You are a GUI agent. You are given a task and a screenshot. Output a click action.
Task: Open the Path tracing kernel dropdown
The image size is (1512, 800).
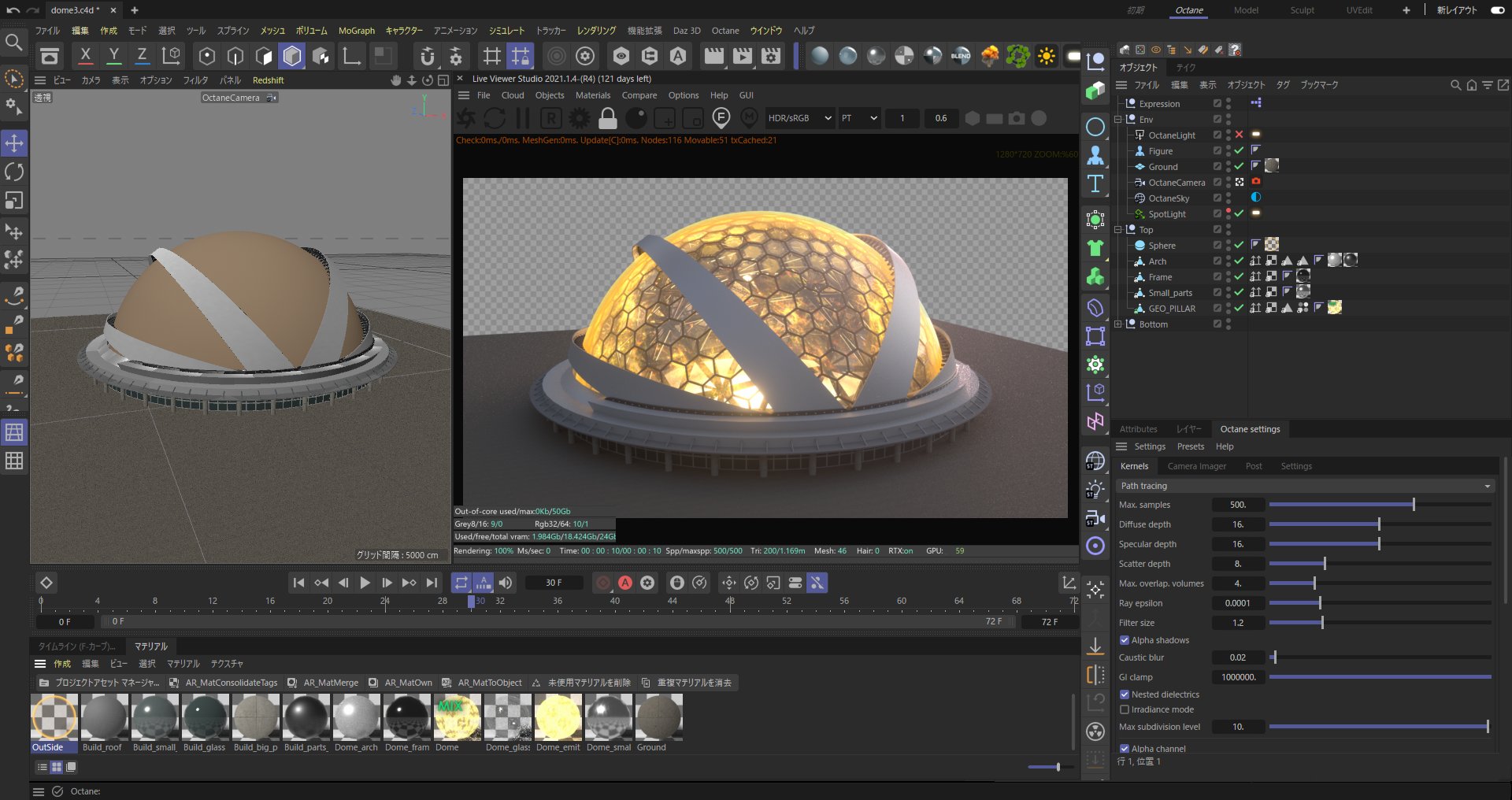(1304, 486)
